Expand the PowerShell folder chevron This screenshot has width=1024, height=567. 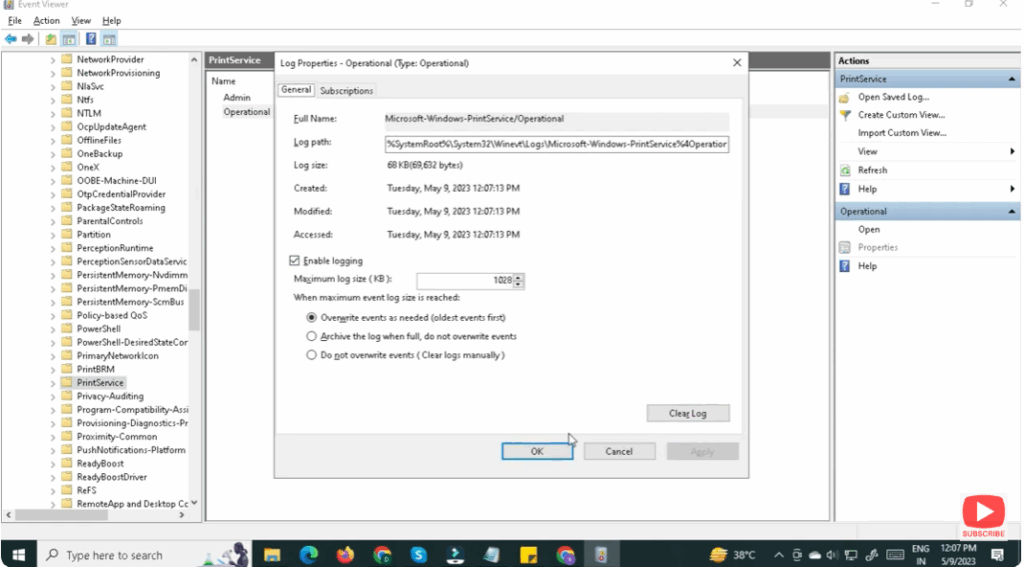52,329
